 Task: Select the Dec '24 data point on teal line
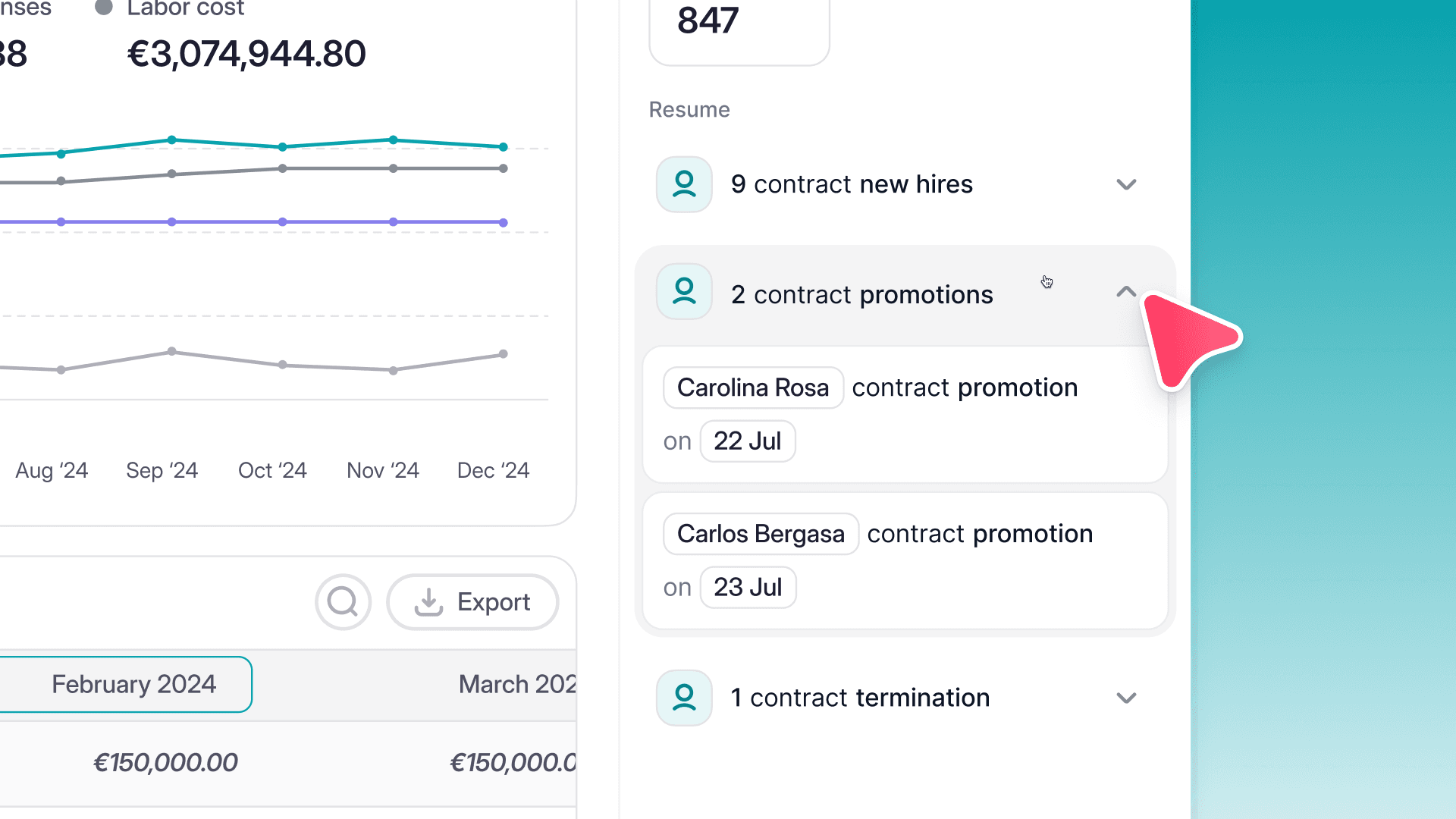point(503,146)
